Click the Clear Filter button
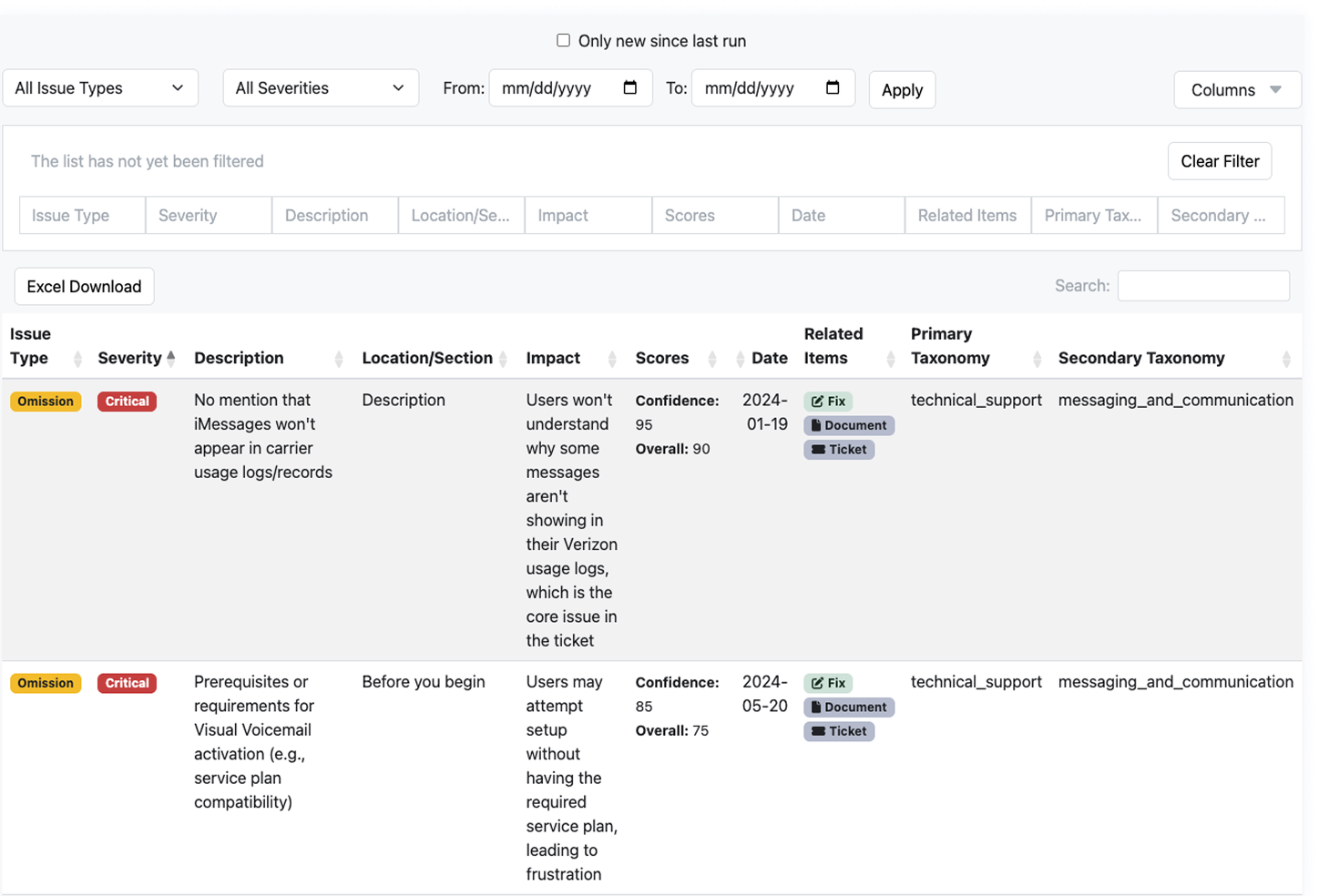The image size is (1319, 896). coord(1219,161)
